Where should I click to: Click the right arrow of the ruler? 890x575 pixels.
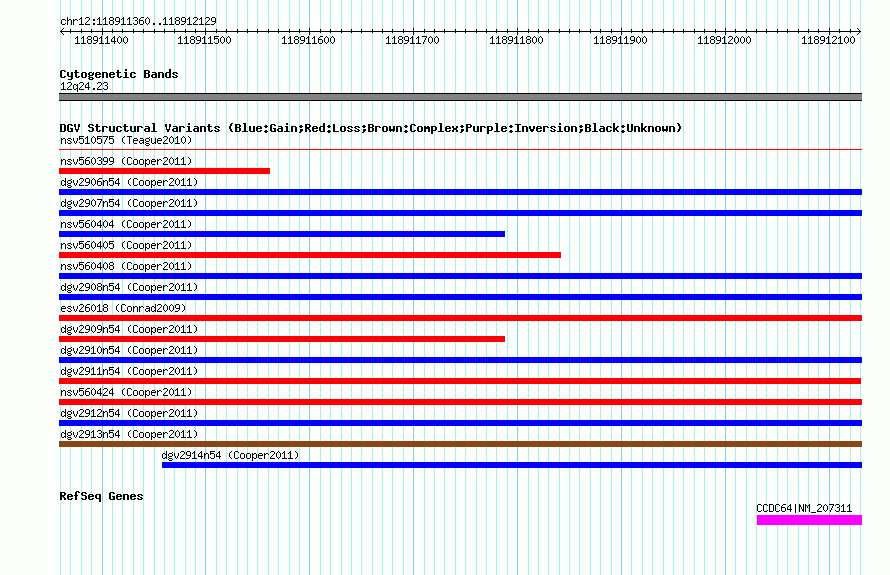[x=859, y=31]
